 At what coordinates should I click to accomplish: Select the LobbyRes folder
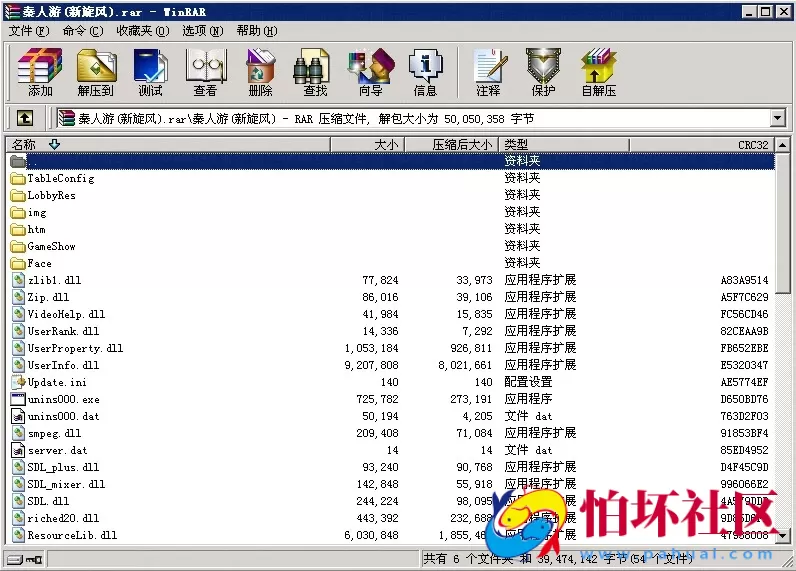[44, 195]
